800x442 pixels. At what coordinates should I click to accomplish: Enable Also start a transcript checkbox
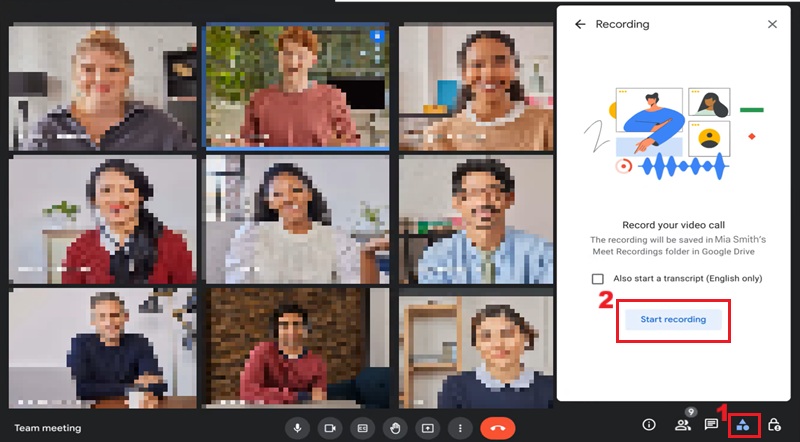[x=598, y=279]
